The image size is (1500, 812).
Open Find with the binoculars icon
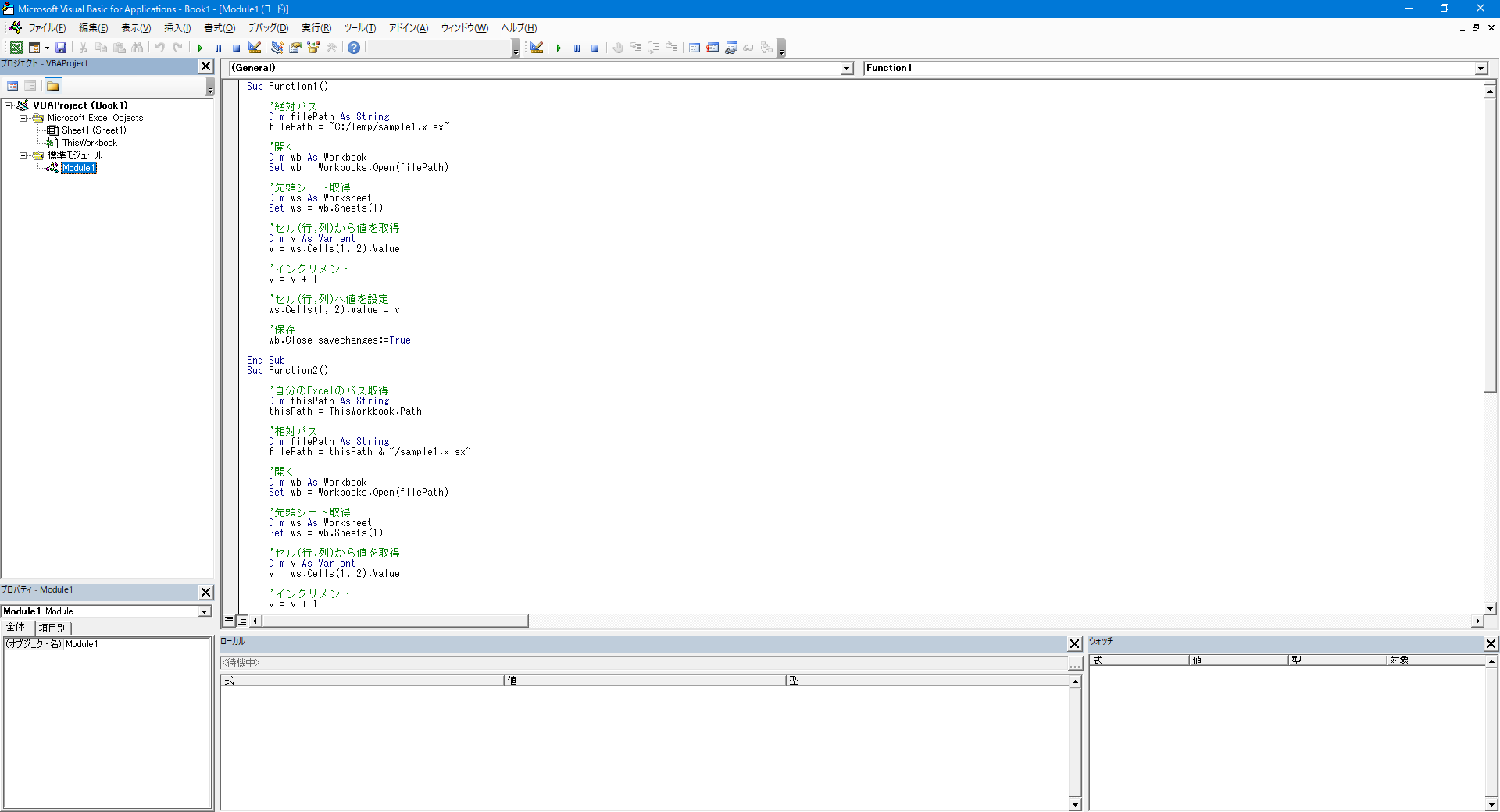(x=137, y=48)
